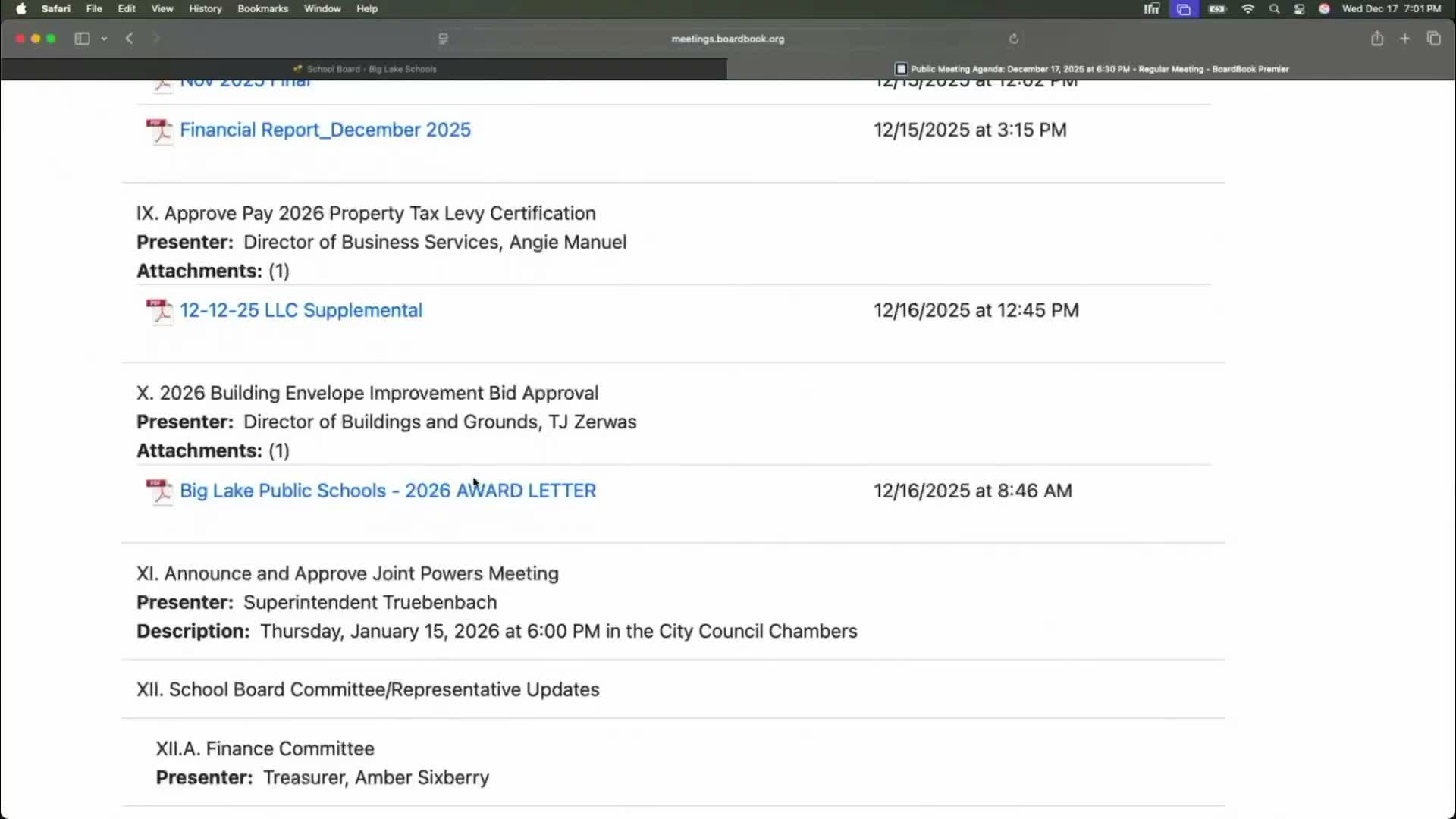Switch to the School Board - Big Lake Schools tab
This screenshot has height=819, width=1456.
(364, 69)
